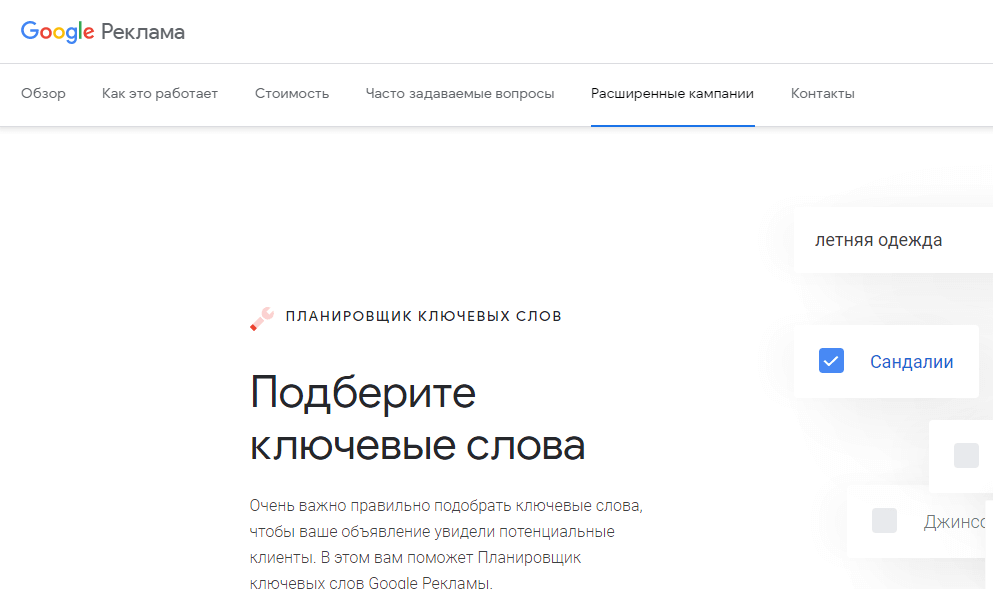This screenshot has height=589, width=993.
Task: Click the heading 'Подберите ключевые слова'
Action: (x=416, y=420)
